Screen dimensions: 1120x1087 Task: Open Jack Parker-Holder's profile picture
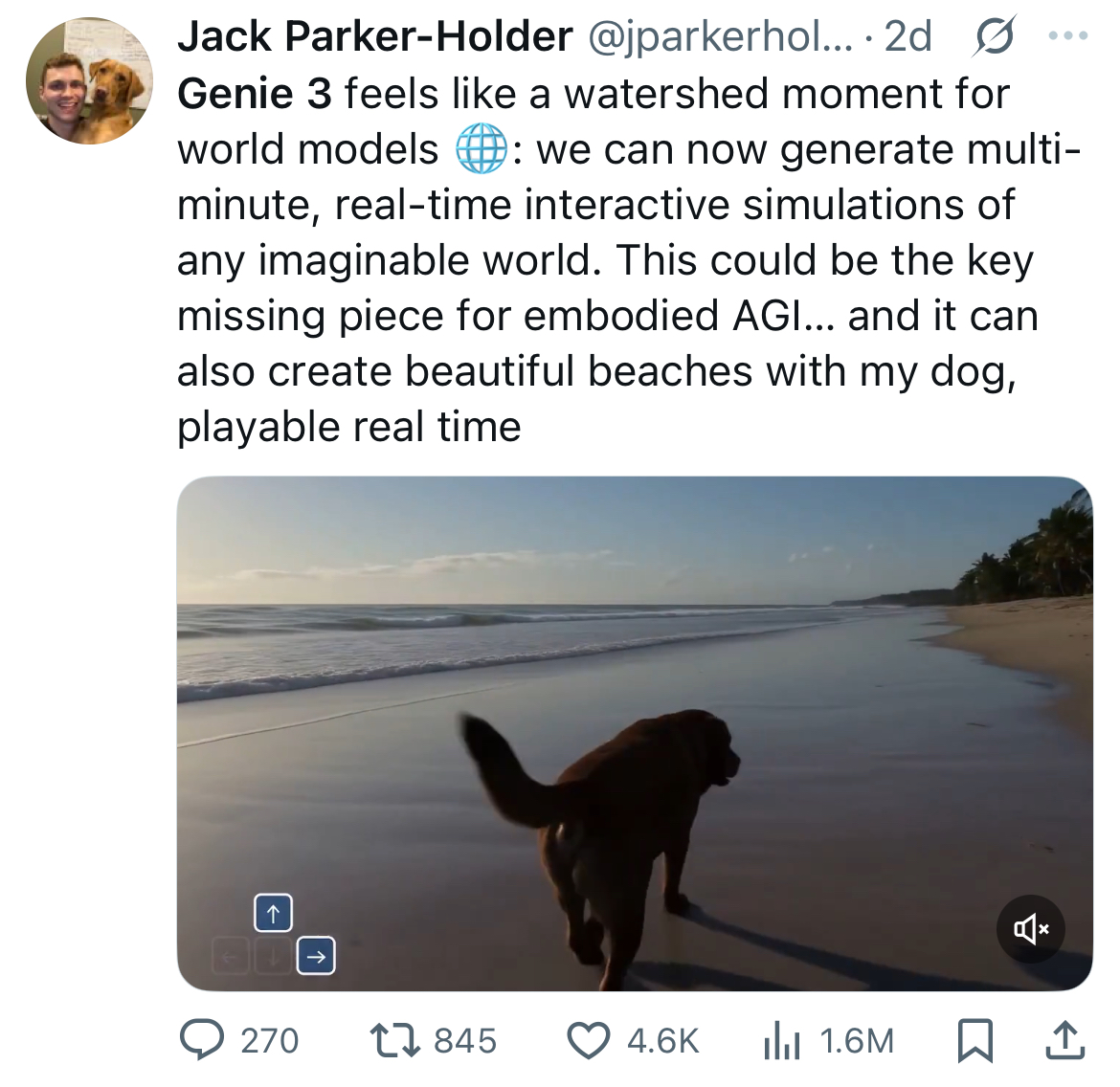point(89,80)
